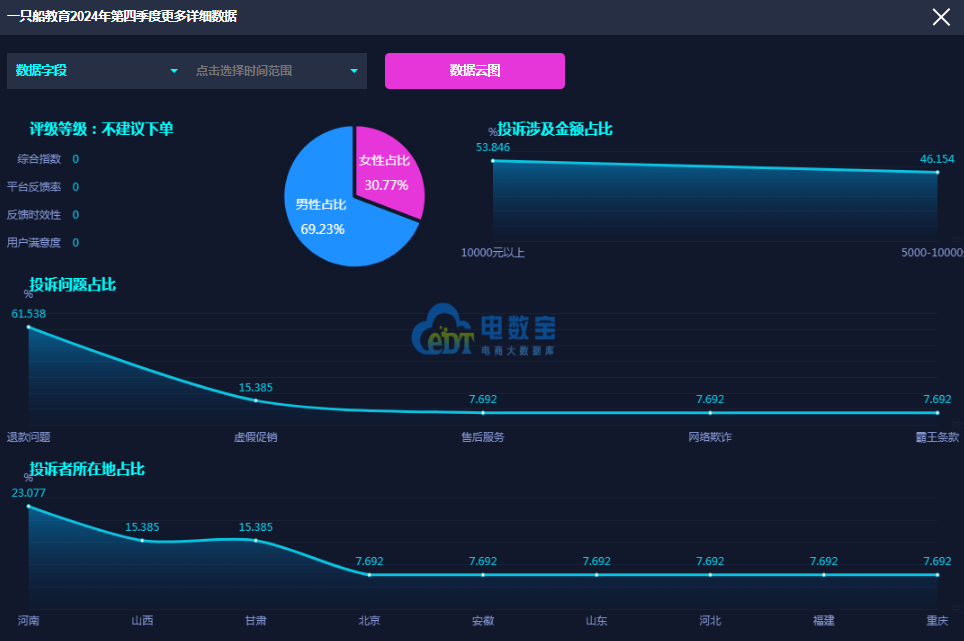This screenshot has width=964, height=641.
Task: Click the 数据云图 button
Action: (475, 71)
